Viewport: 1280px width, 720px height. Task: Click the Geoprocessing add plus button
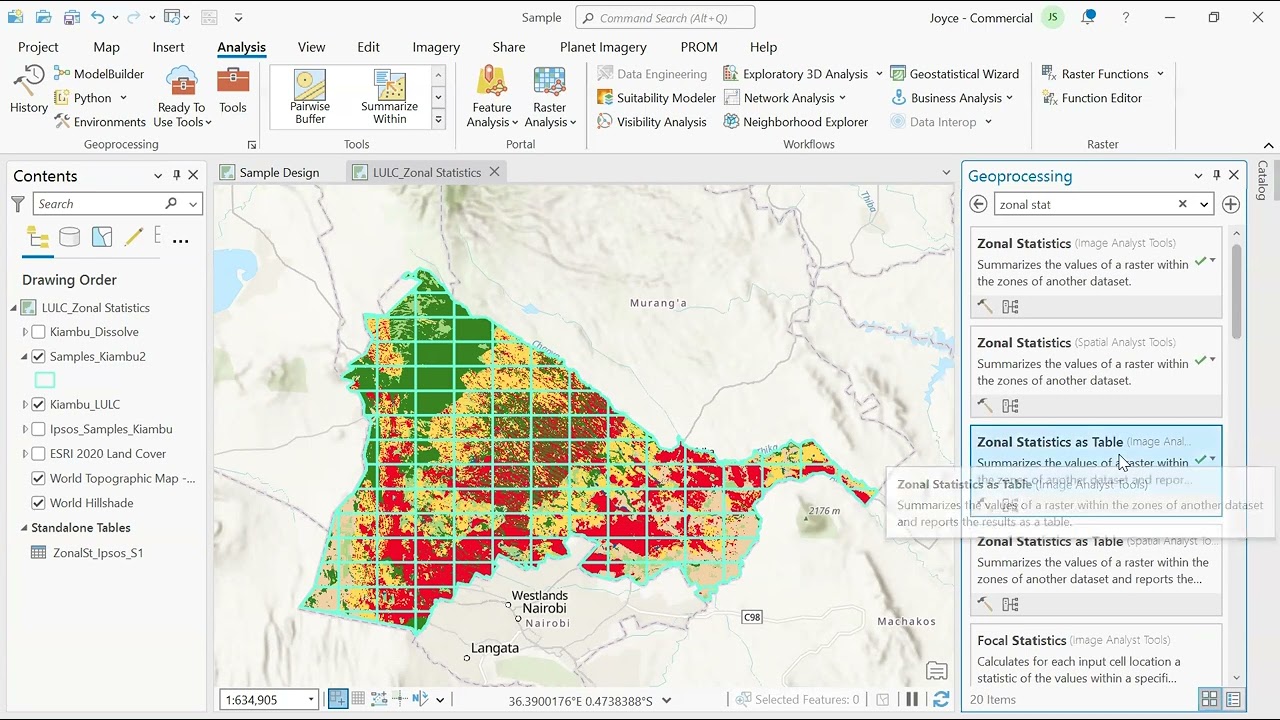pos(1231,204)
